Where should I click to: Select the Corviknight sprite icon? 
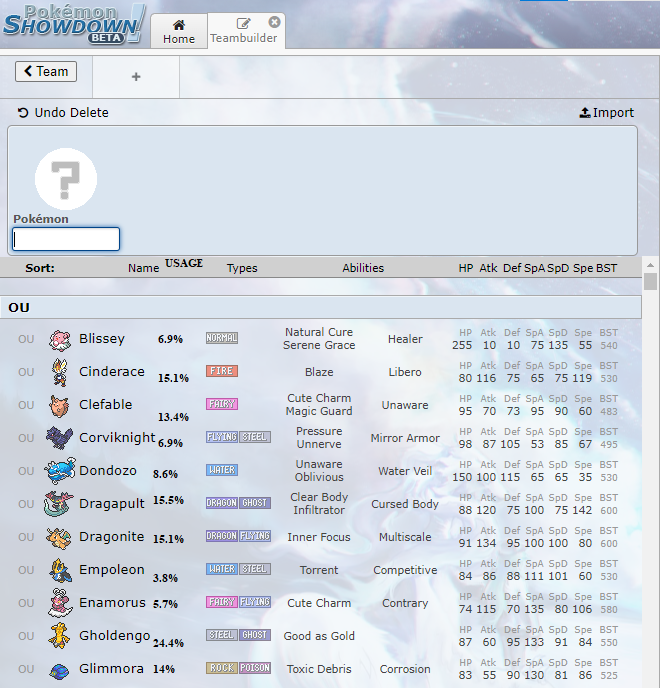point(60,438)
